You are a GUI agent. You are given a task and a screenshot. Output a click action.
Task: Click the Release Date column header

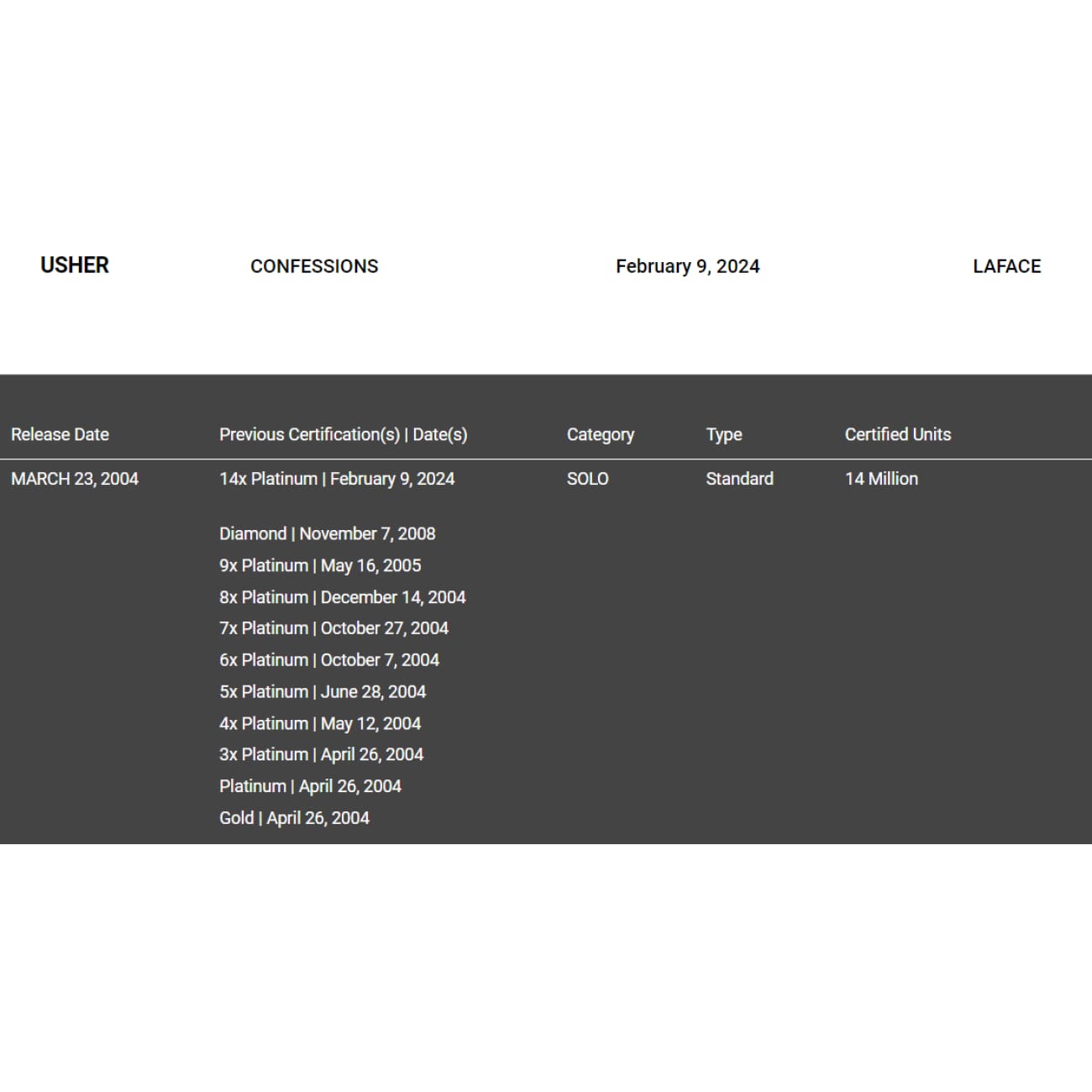click(x=60, y=434)
